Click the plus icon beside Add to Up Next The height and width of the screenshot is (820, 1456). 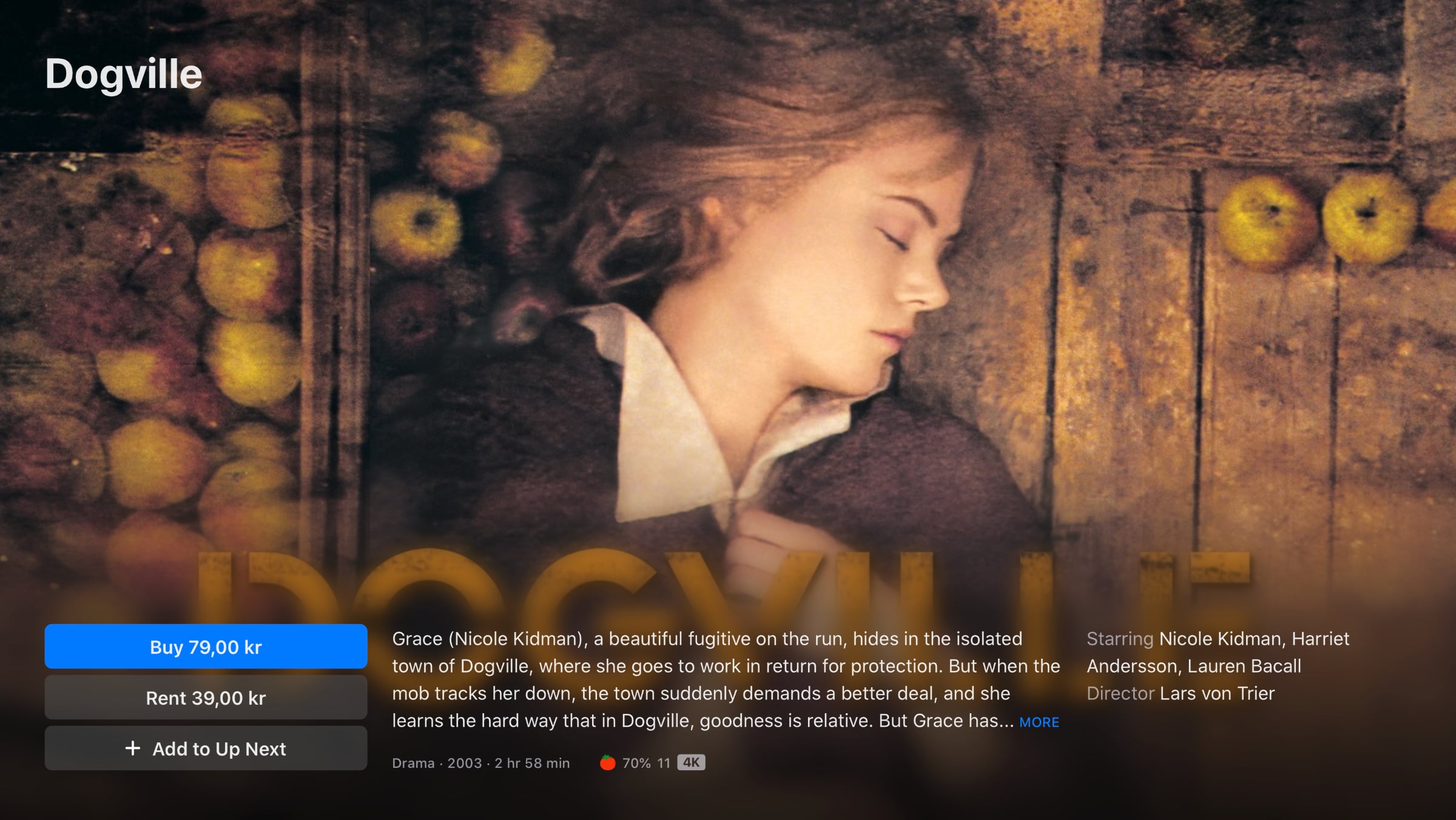click(132, 748)
